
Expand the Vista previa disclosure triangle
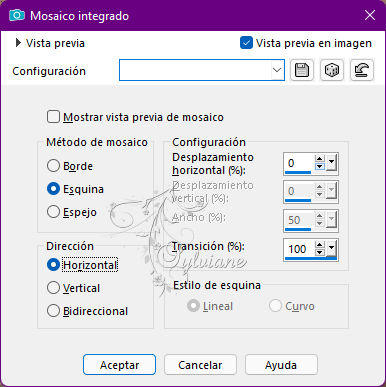[18, 43]
